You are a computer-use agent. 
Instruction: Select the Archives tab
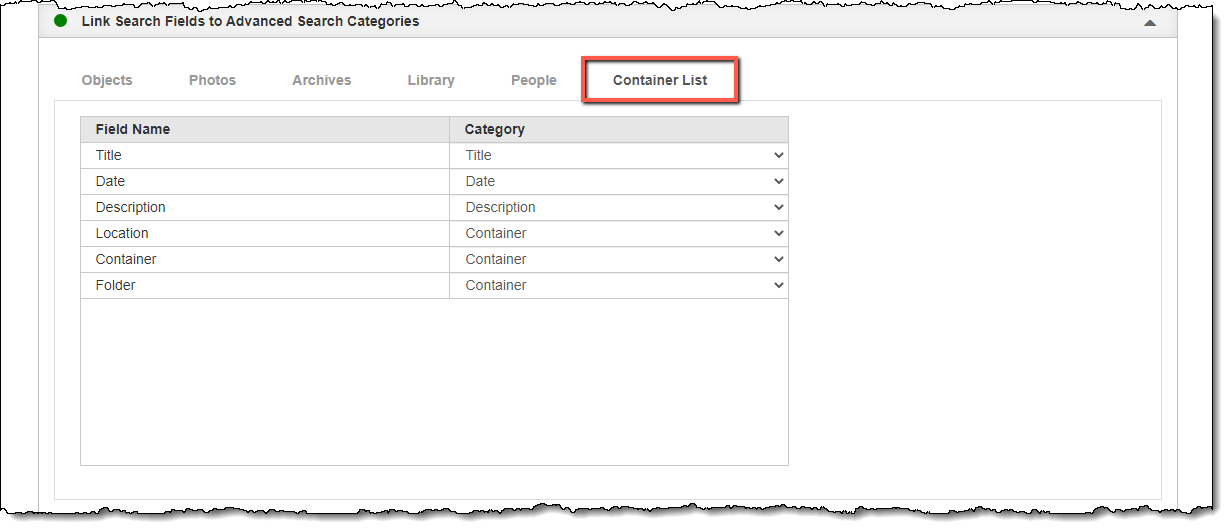(x=321, y=80)
